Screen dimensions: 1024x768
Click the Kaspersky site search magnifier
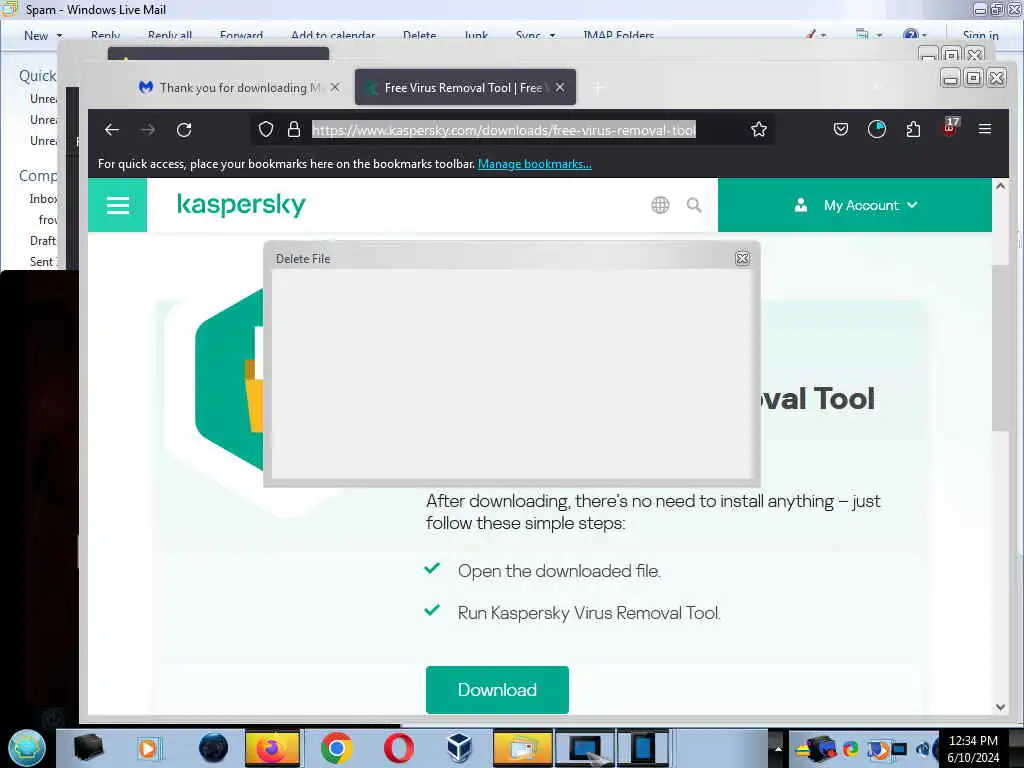[x=694, y=205]
